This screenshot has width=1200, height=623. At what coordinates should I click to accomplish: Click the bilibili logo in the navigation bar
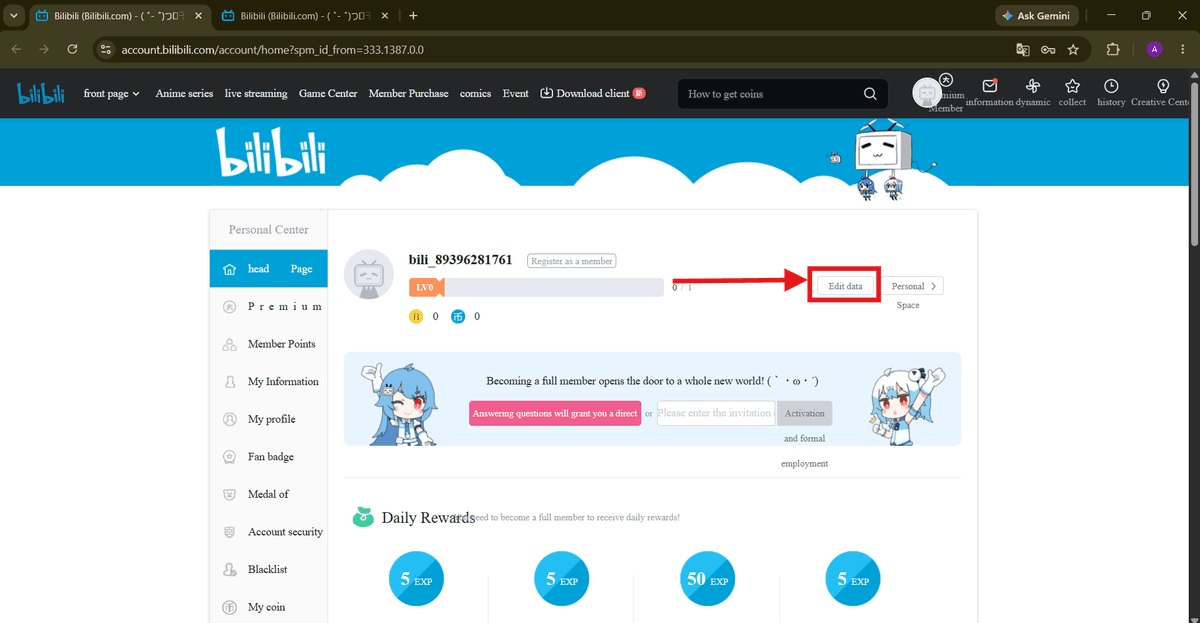click(x=40, y=93)
